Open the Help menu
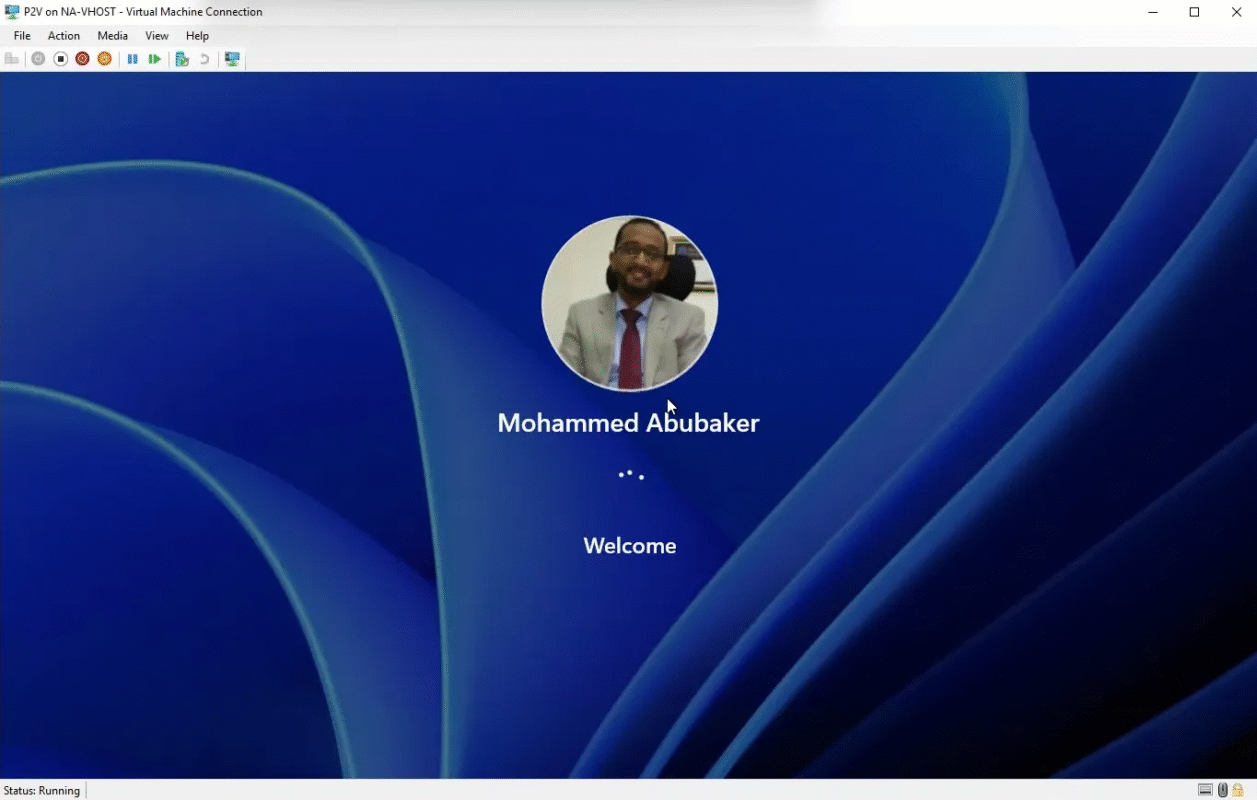The height and width of the screenshot is (800, 1257). pos(197,36)
